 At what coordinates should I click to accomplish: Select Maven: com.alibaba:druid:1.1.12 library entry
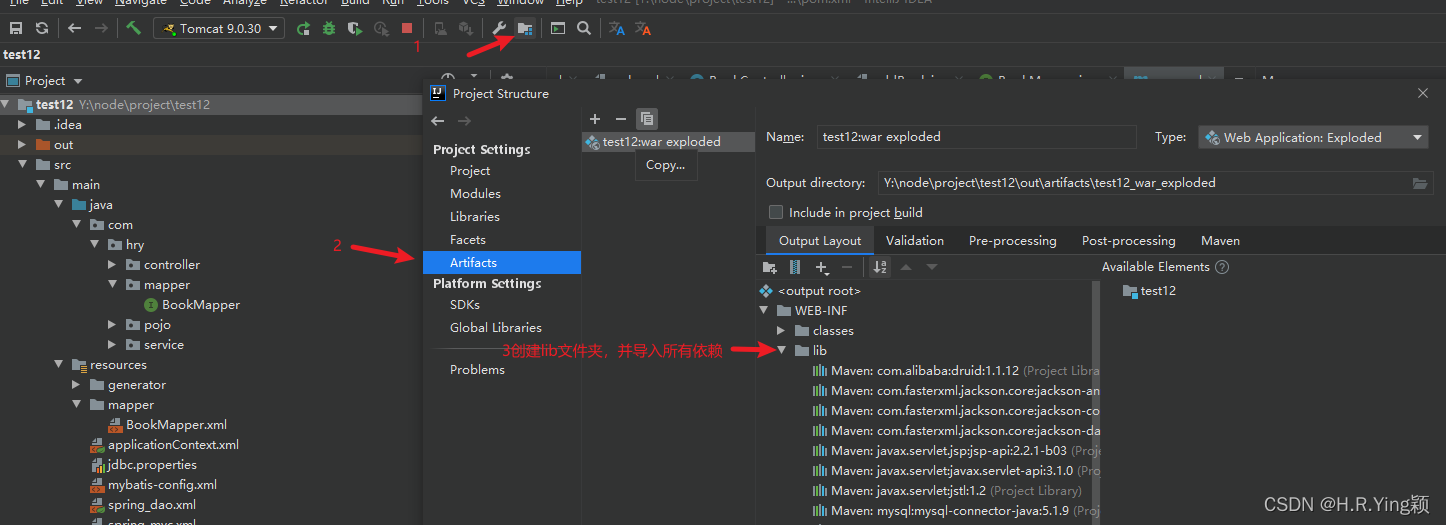pos(955,371)
